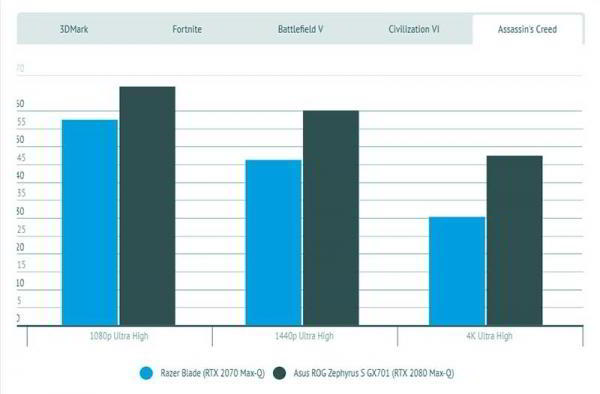The image size is (600, 394).
Task: Select the dark Asus bar for 1440p
Action: coord(331,218)
